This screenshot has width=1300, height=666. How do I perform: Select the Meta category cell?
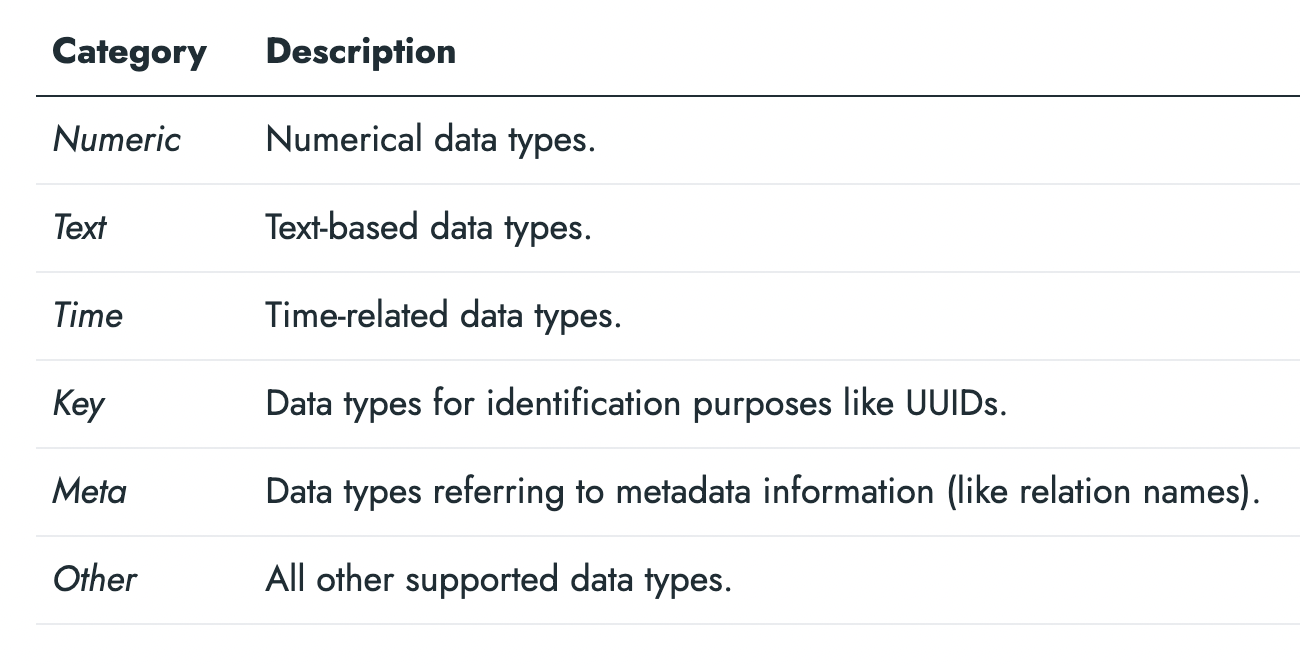pos(89,492)
